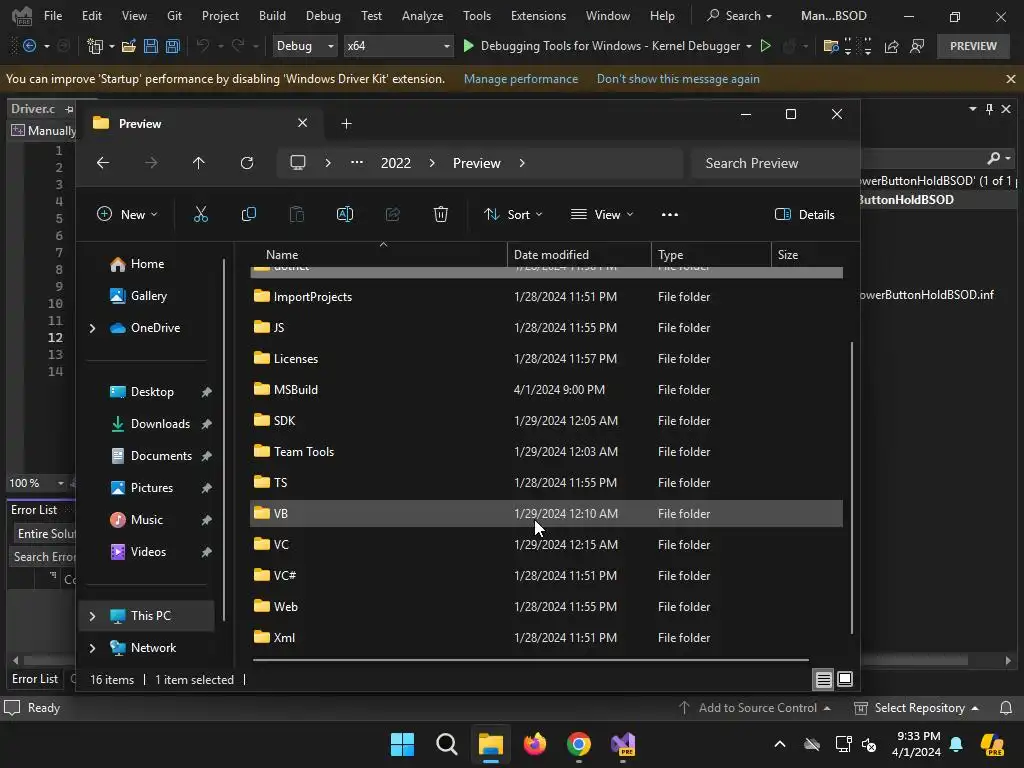Open the Build menu in Visual Studio
The height and width of the screenshot is (768, 1024).
pos(272,16)
